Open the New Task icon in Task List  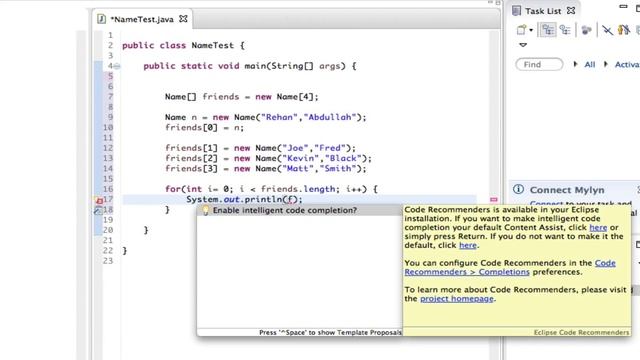522,30
